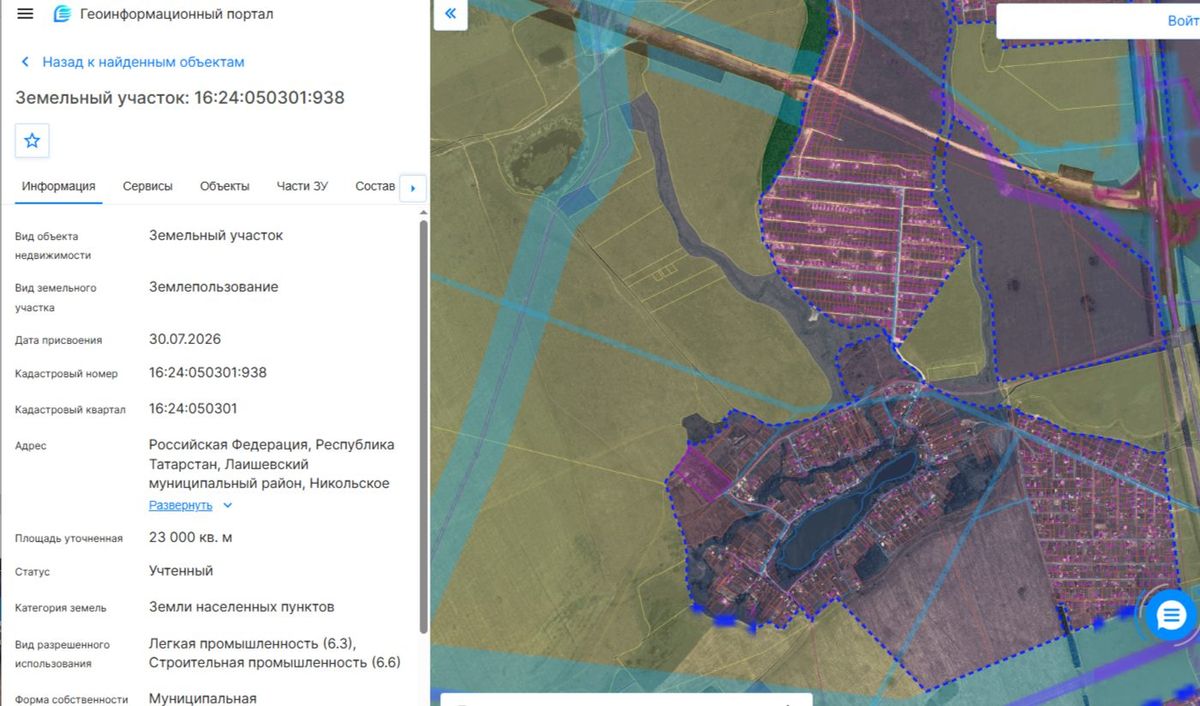This screenshot has height=706, width=1200.
Task: Click the Вид разрешенного использования label
Action: click(x=63, y=654)
